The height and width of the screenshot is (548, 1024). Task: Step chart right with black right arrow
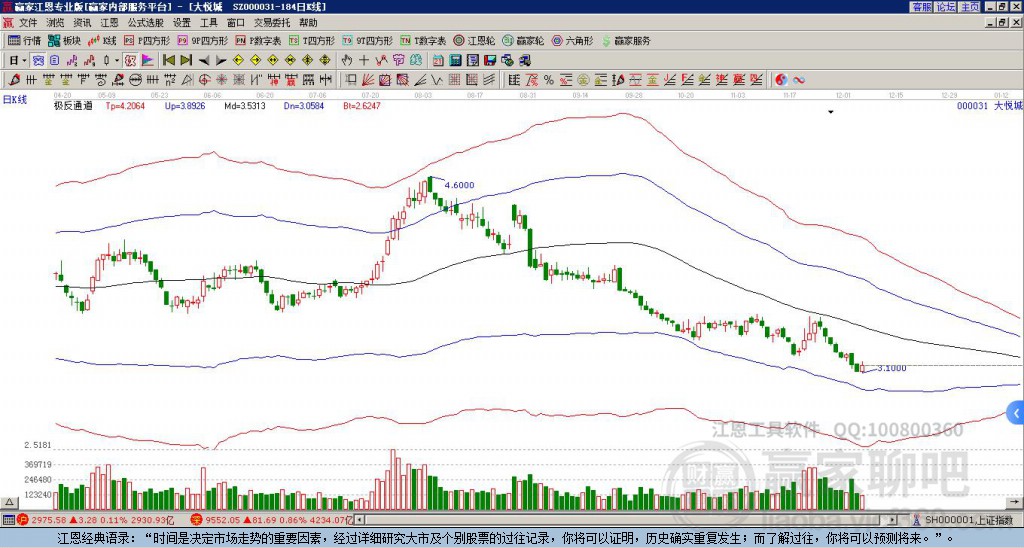point(221,60)
